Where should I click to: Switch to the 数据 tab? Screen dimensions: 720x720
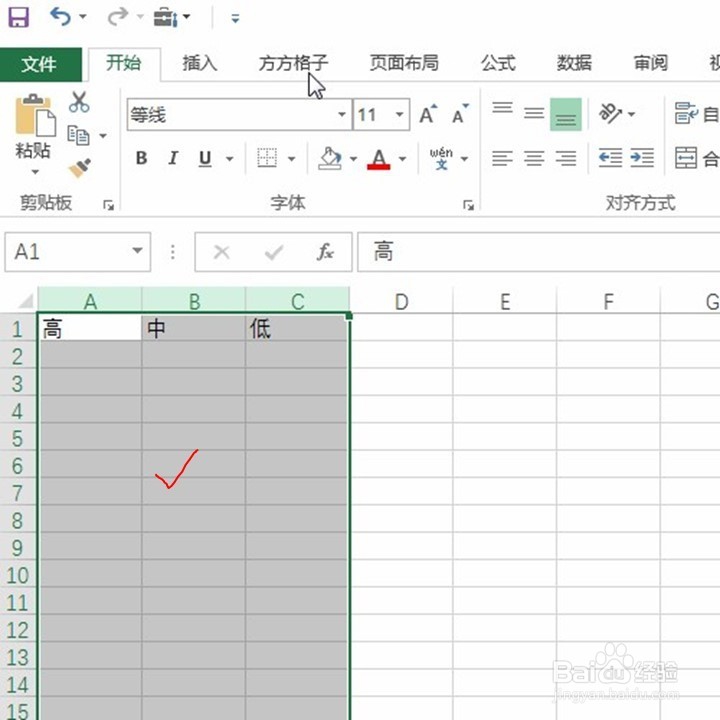pyautogui.click(x=574, y=63)
